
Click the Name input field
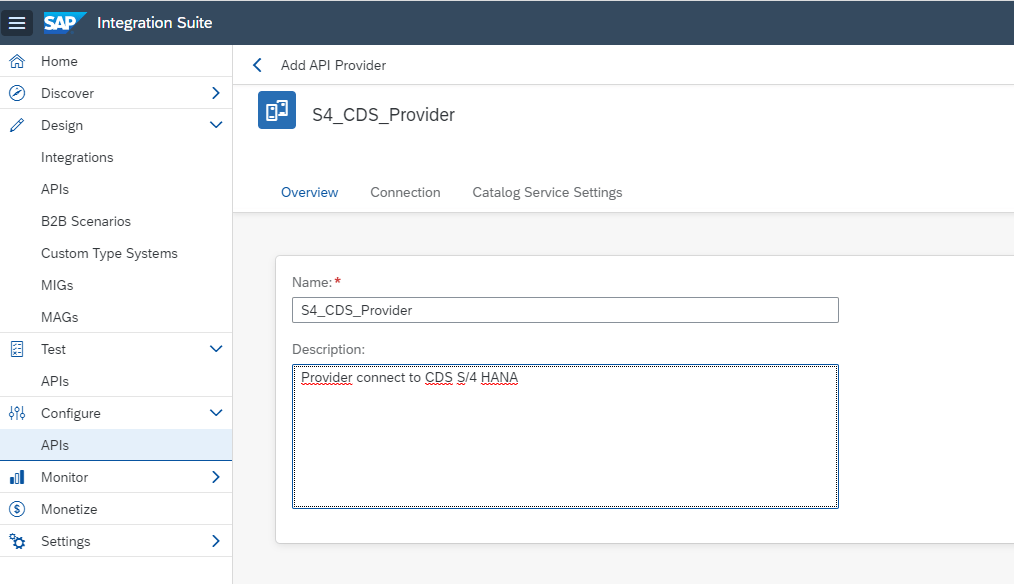(565, 310)
